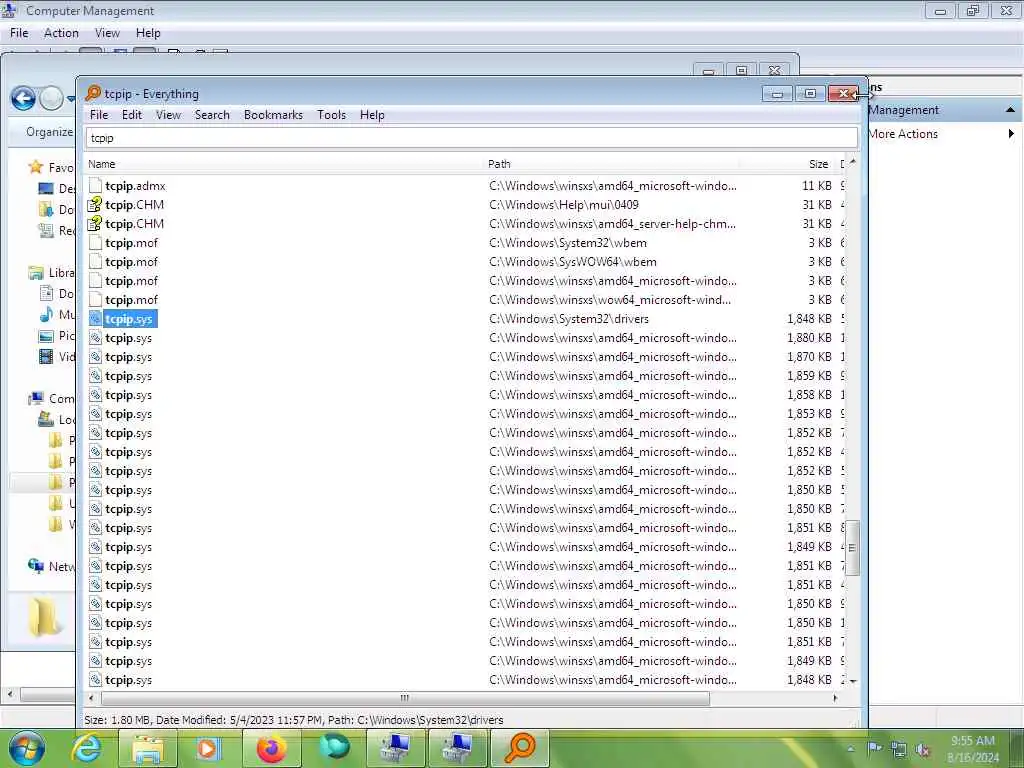Select the tcpip.admx file icon

[95, 186]
